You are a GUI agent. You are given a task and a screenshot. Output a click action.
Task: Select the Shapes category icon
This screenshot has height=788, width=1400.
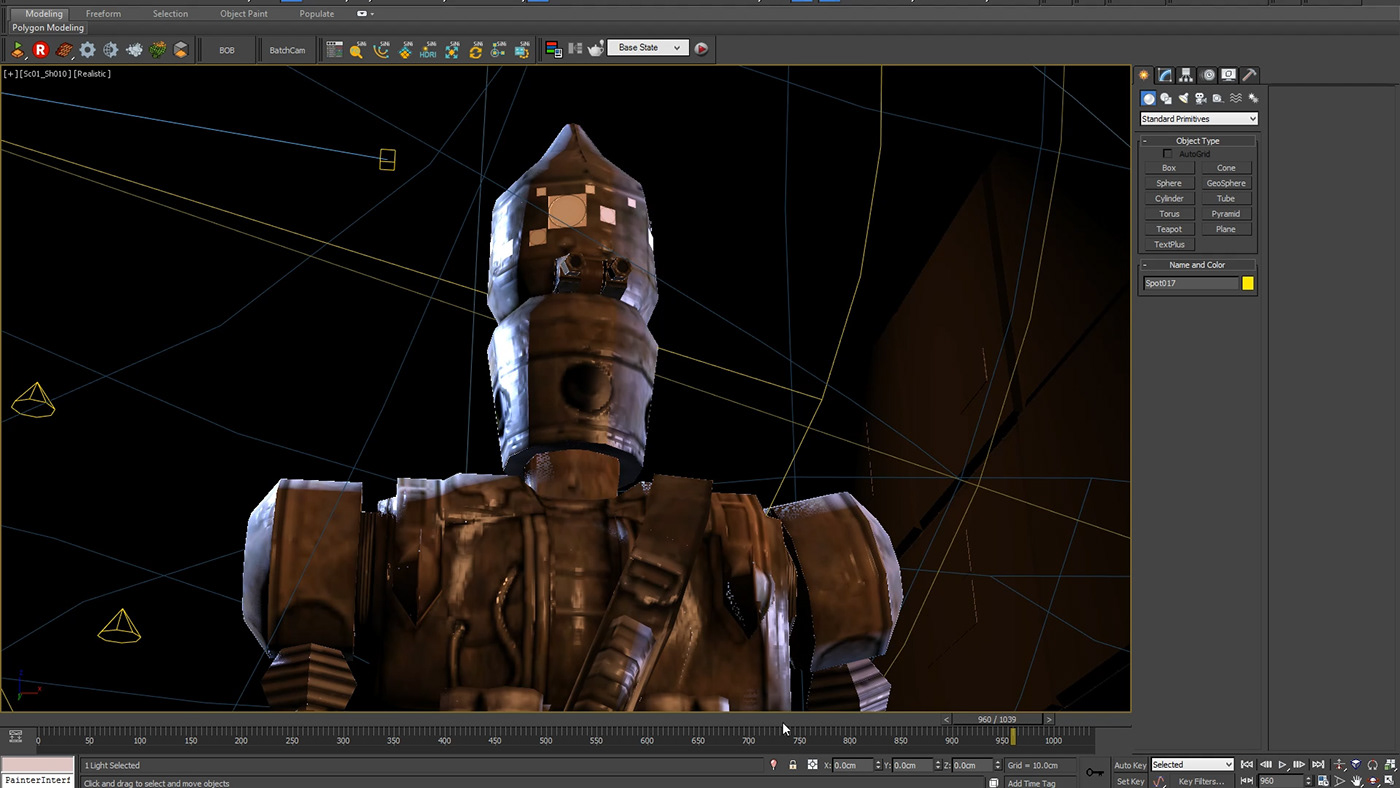(x=1166, y=98)
